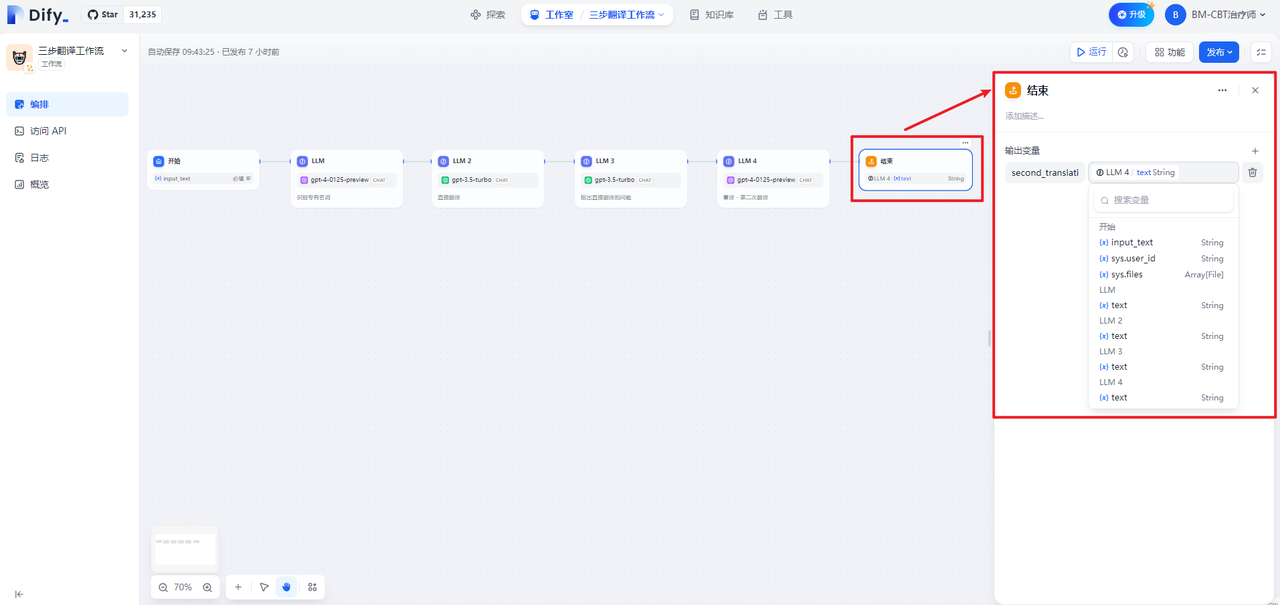
Task: Click the LLM 4 node icon
Action: coord(728,161)
